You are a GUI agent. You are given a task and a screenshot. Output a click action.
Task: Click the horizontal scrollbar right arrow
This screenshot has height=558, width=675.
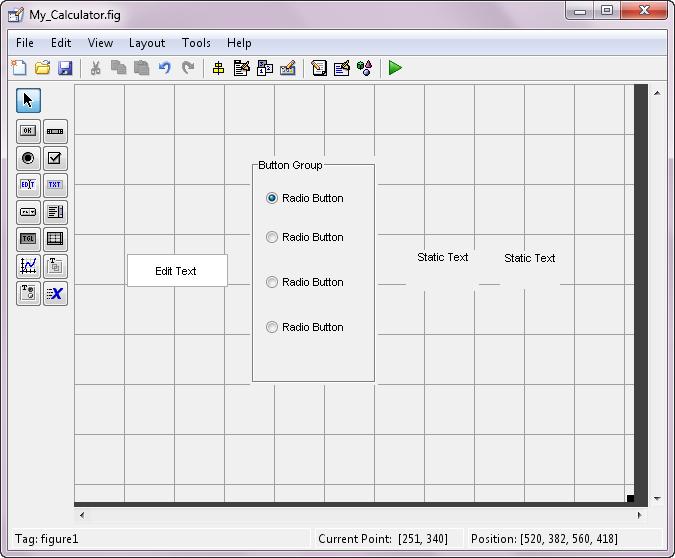(x=639, y=515)
